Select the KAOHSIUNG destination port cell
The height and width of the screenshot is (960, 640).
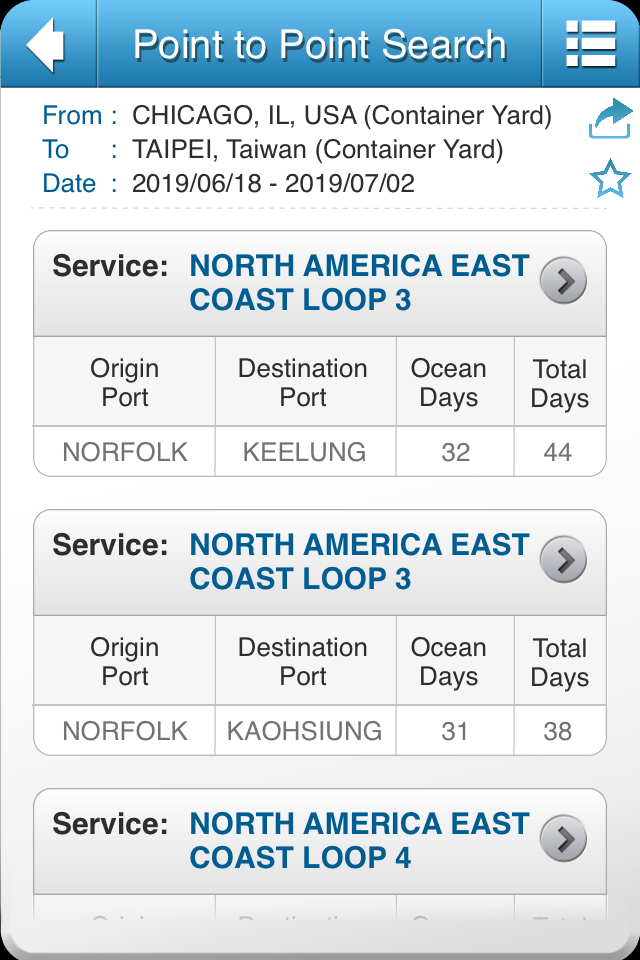point(304,731)
